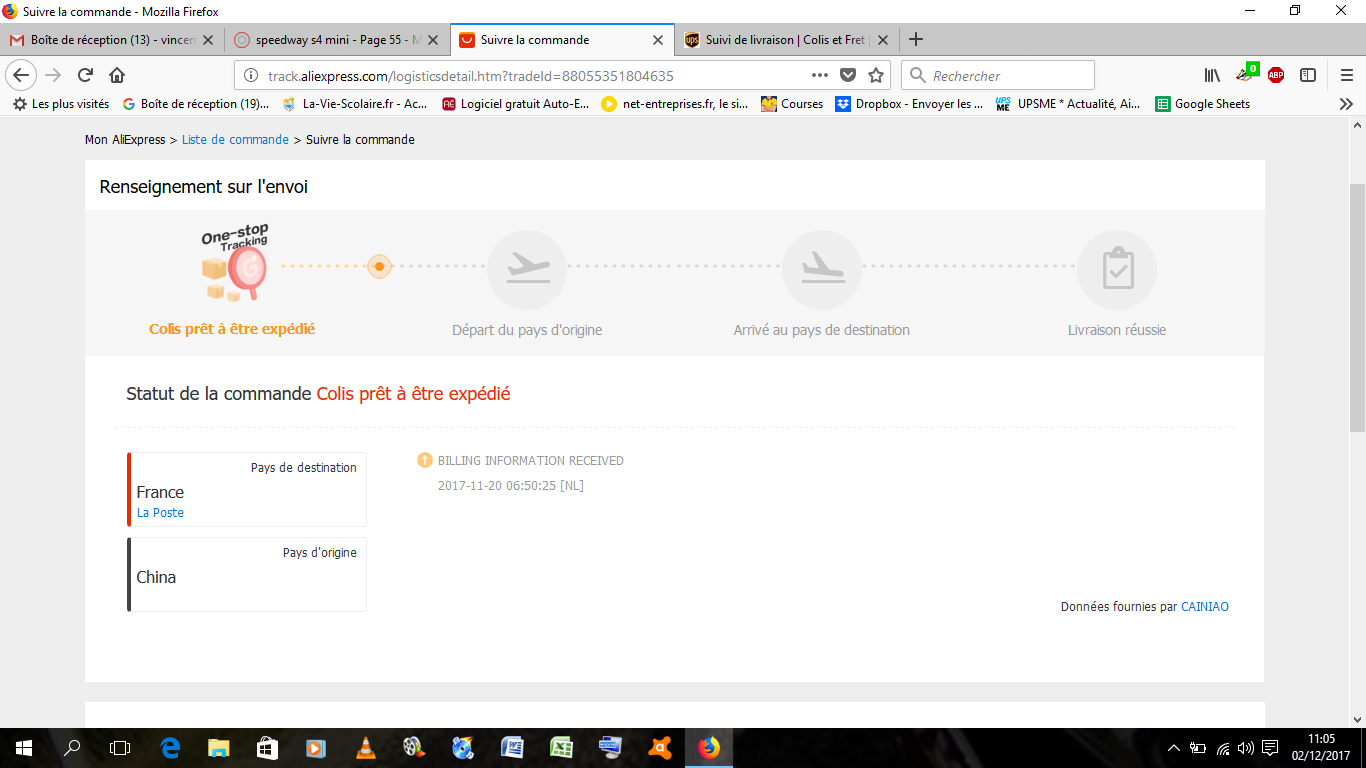This screenshot has height=768, width=1366.
Task: Select the Suivre la commande tab
Action: (561, 40)
